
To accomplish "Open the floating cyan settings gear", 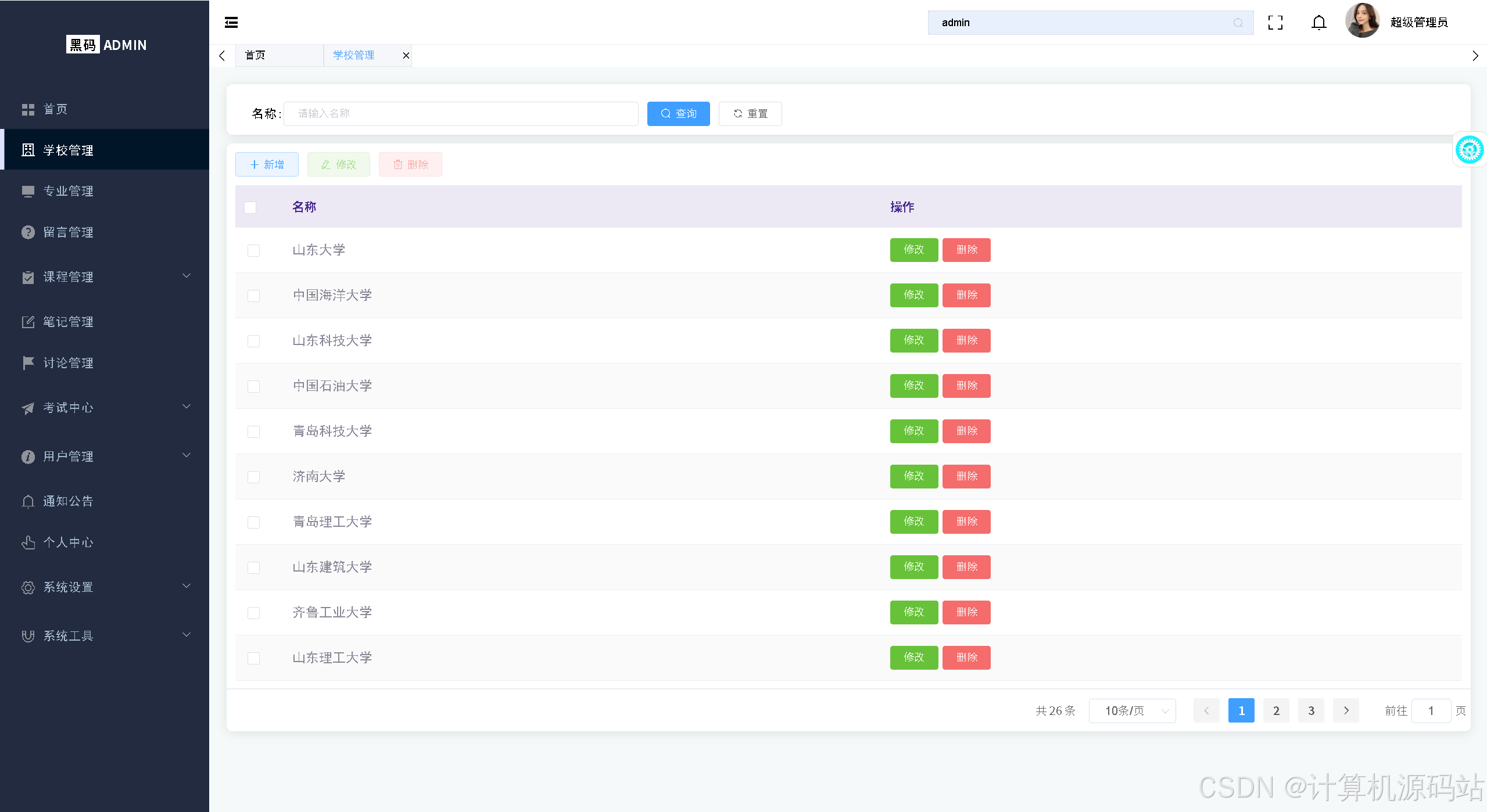I will pos(1469,150).
